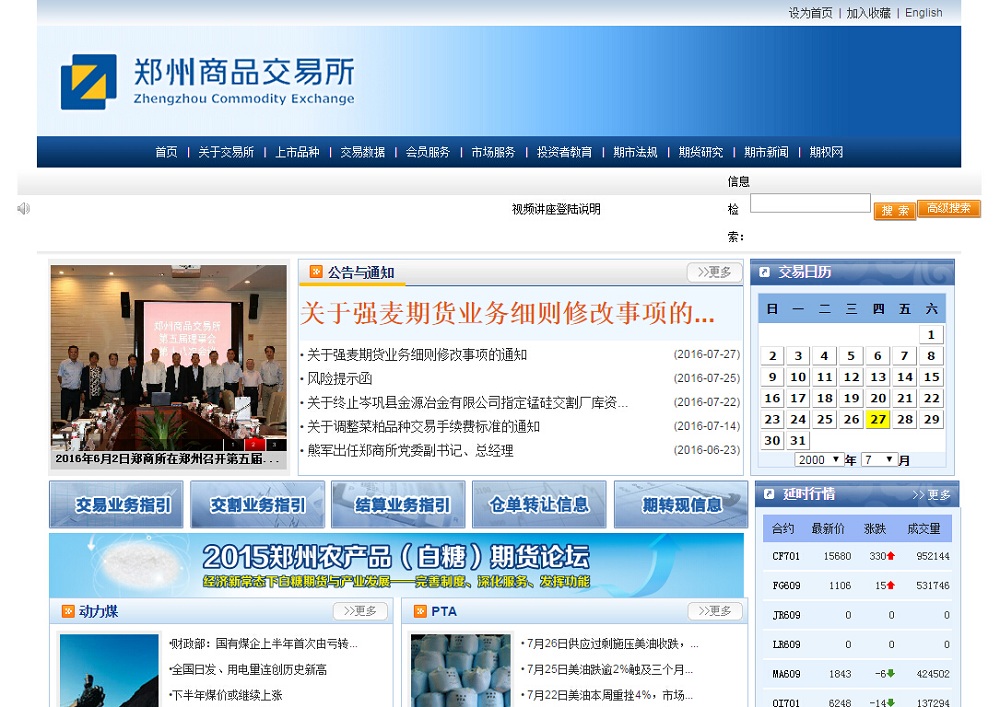Click contract FG609 in quotes table
Image resolution: width=1000 pixels, height=707 pixels.
786,585
